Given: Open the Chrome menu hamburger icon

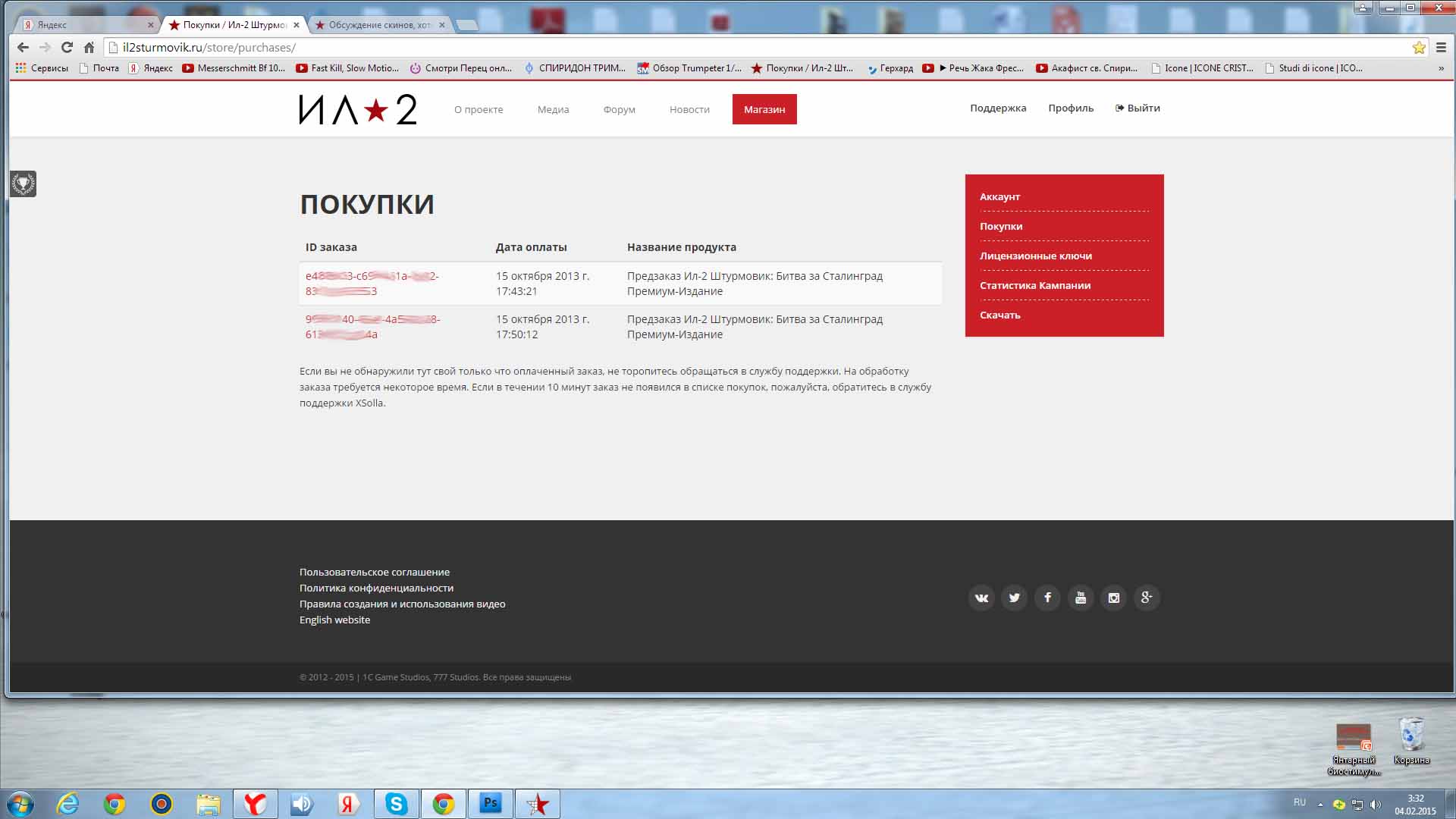Looking at the screenshot, I should click(1441, 48).
